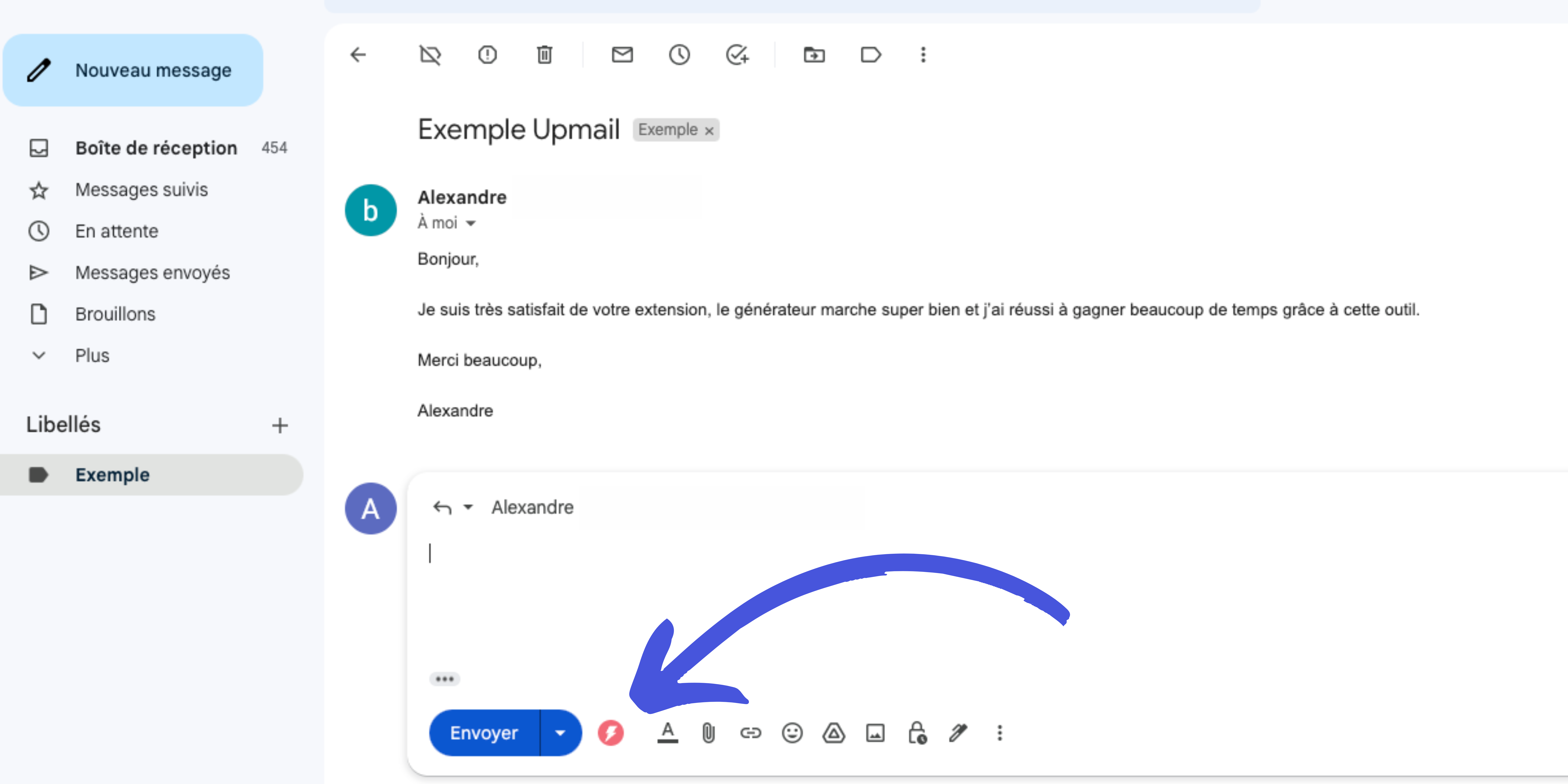Open Messages envoyés folder

pos(152,273)
